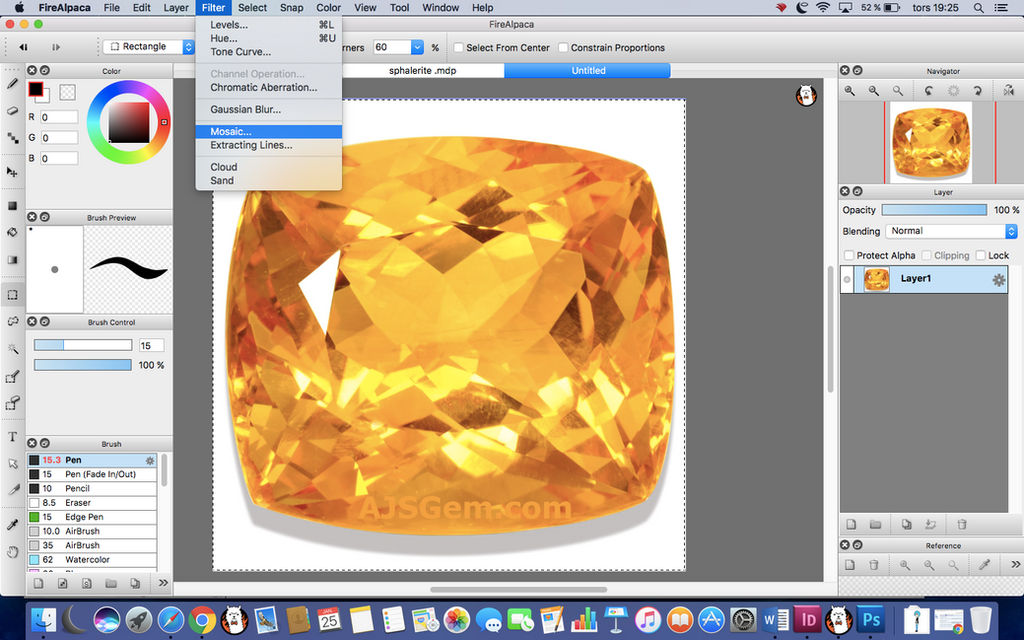Adjust the brush size slider
This screenshot has height=640, width=1024.
click(x=83, y=345)
